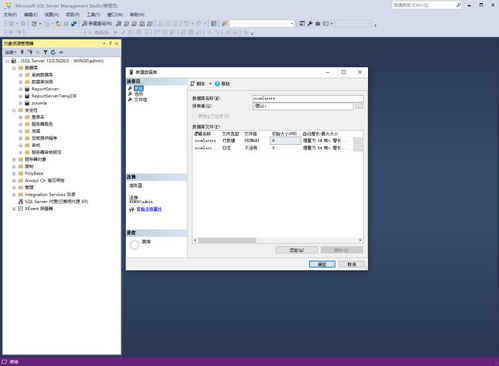The width and height of the screenshot is (499, 366).
Task: Click the New Query toolbar button
Action: [97, 24]
